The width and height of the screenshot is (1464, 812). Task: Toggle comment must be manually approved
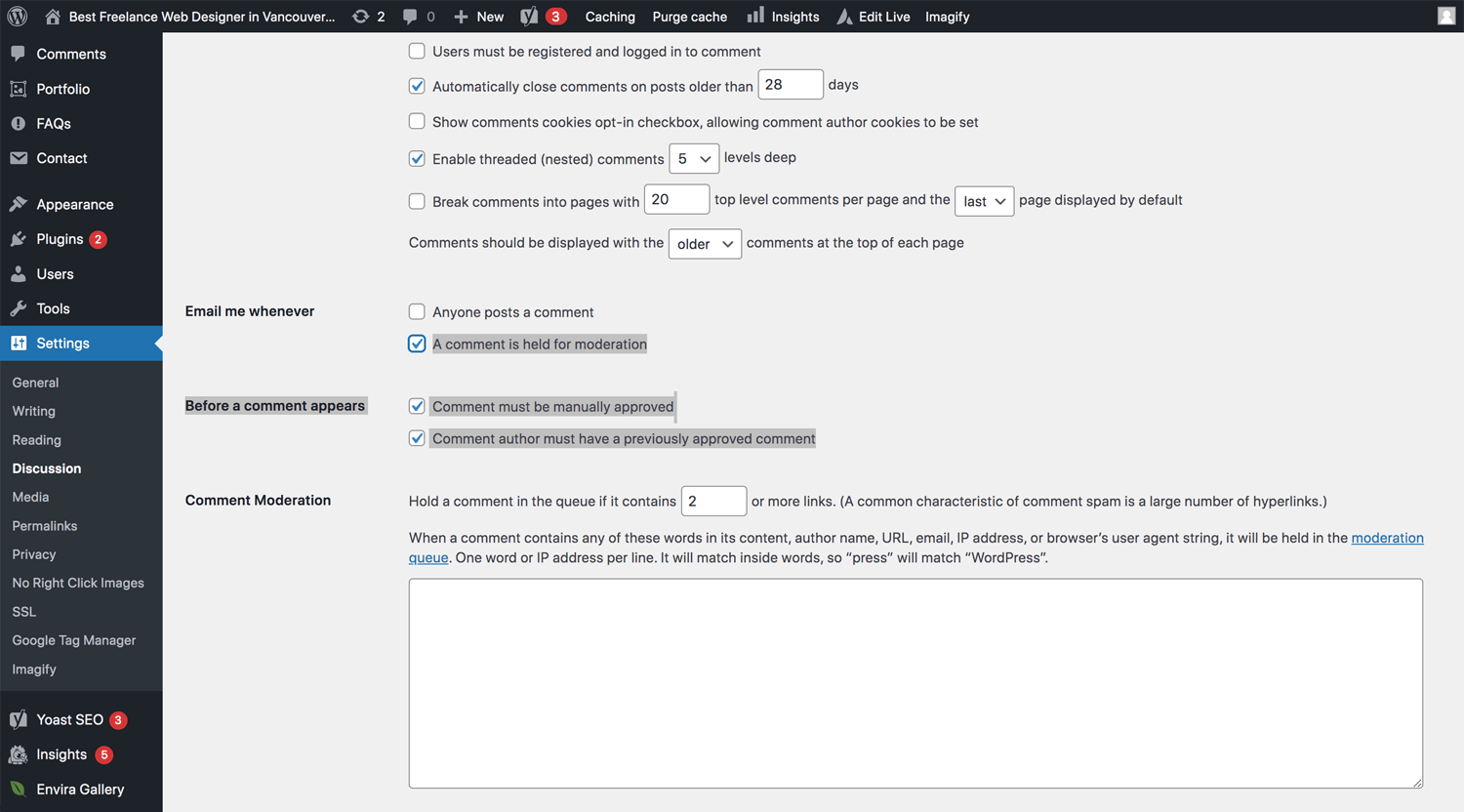pos(417,406)
